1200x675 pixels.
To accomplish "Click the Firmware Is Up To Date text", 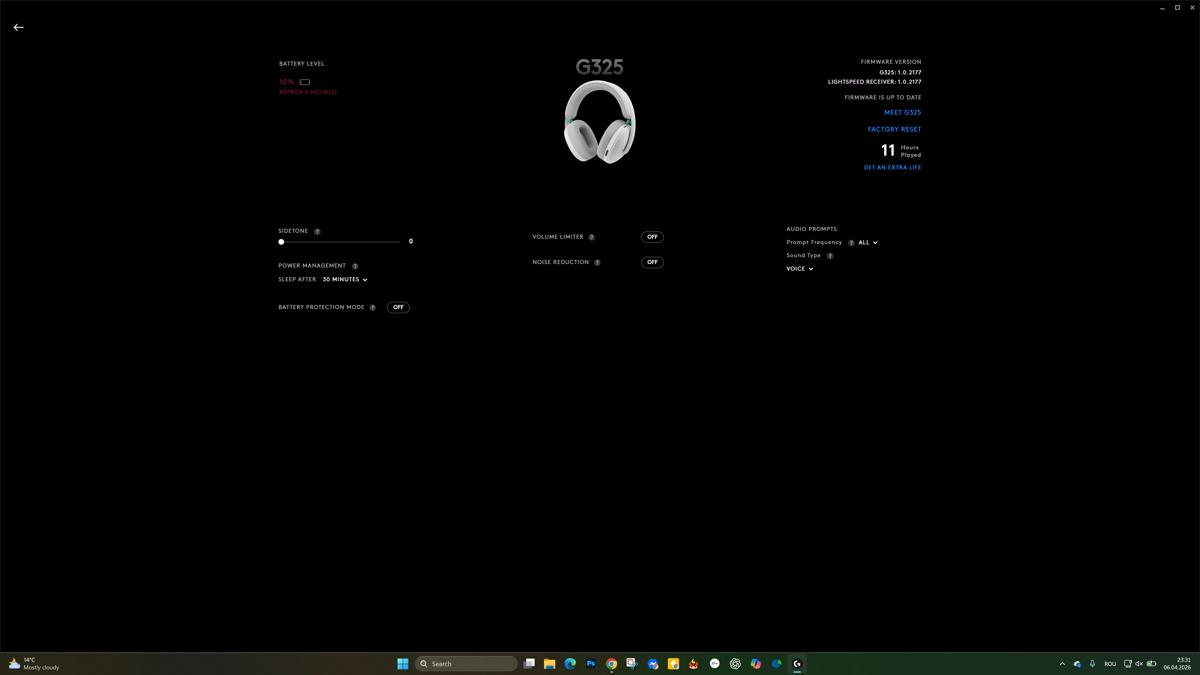I will [x=883, y=98].
